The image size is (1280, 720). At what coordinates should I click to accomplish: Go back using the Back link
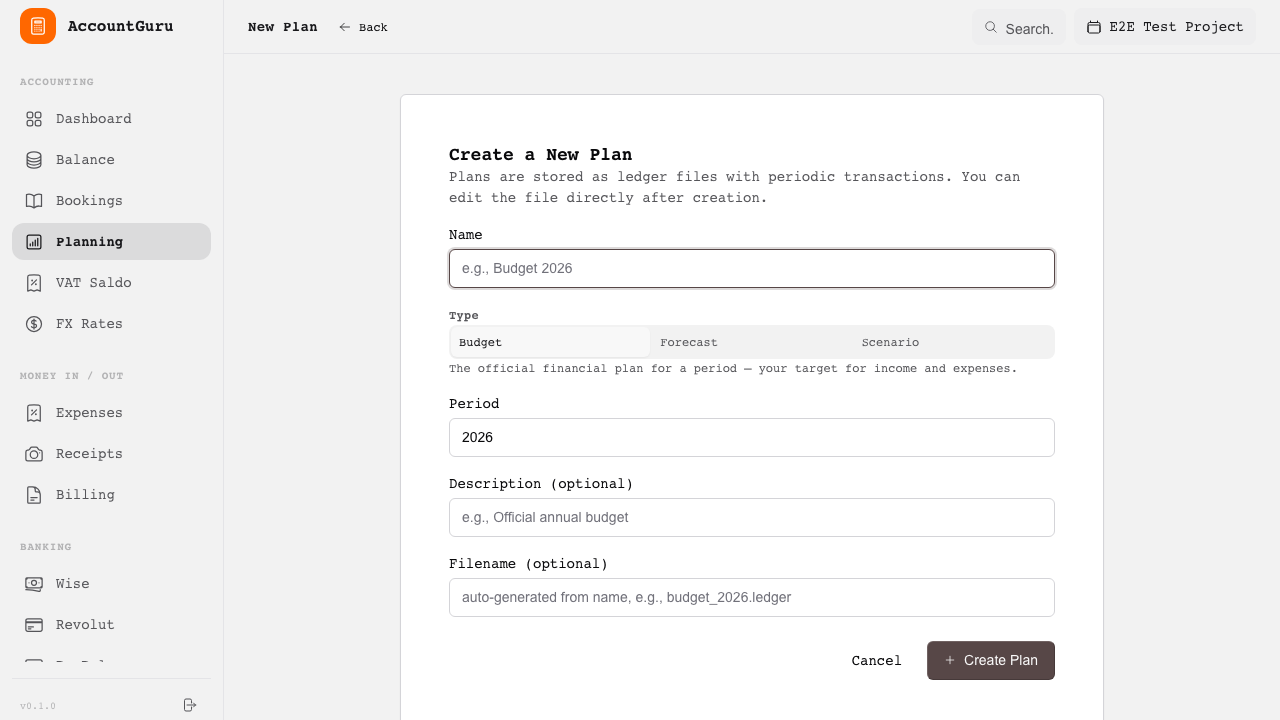pyautogui.click(x=363, y=27)
